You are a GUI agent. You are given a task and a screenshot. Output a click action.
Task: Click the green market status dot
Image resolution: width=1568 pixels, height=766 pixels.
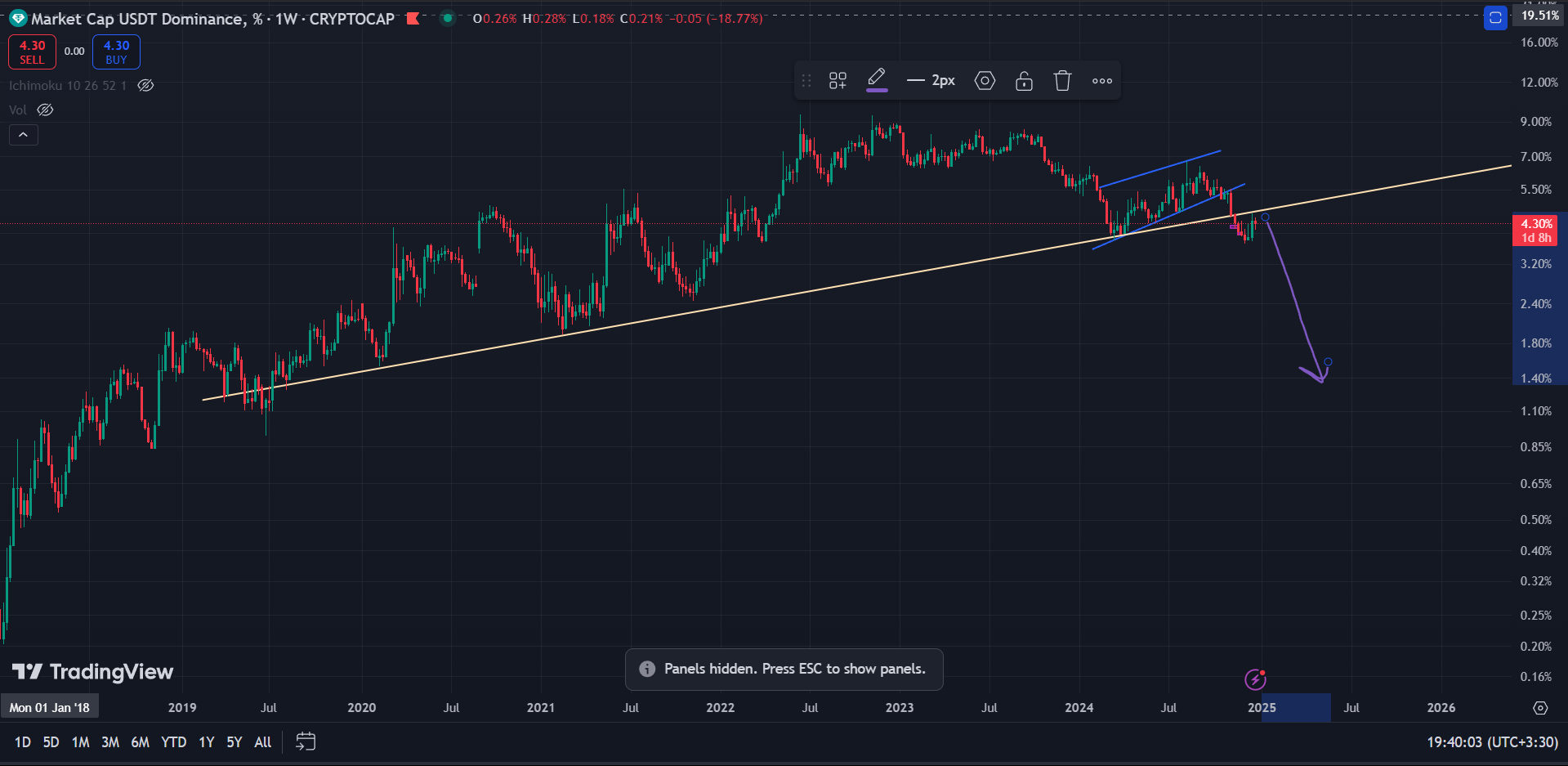pyautogui.click(x=447, y=18)
